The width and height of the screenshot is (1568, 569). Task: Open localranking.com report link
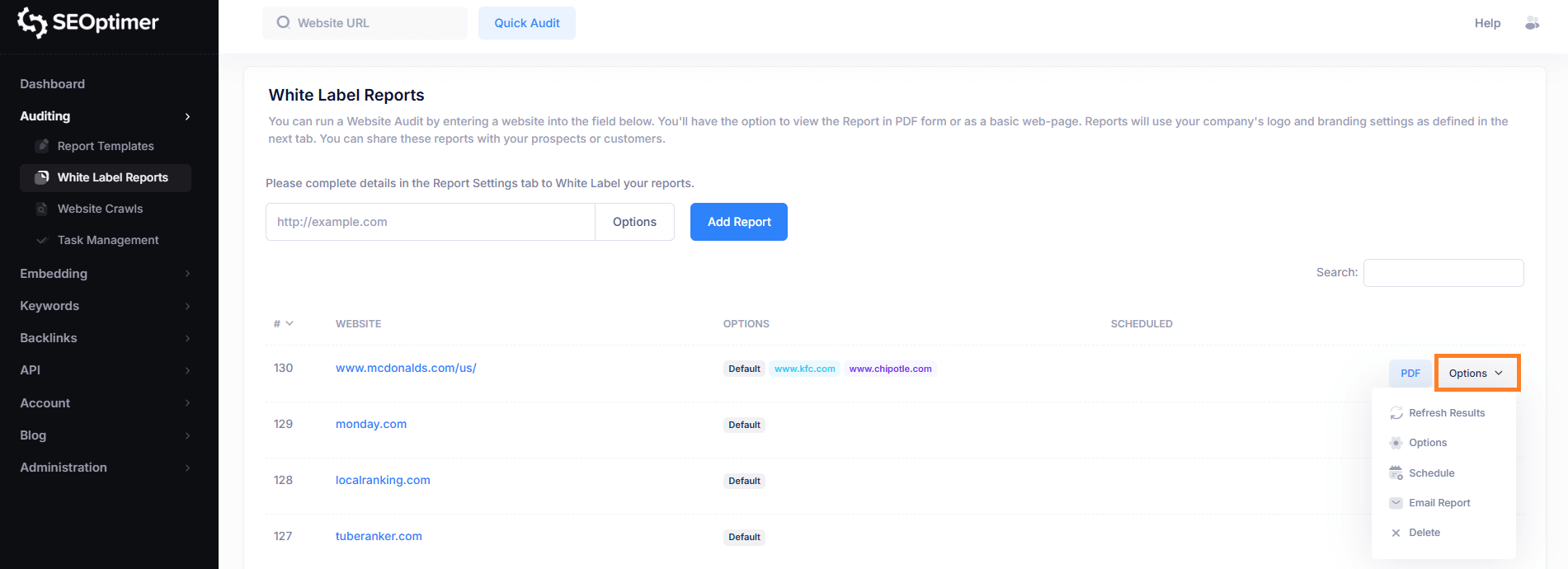383,480
